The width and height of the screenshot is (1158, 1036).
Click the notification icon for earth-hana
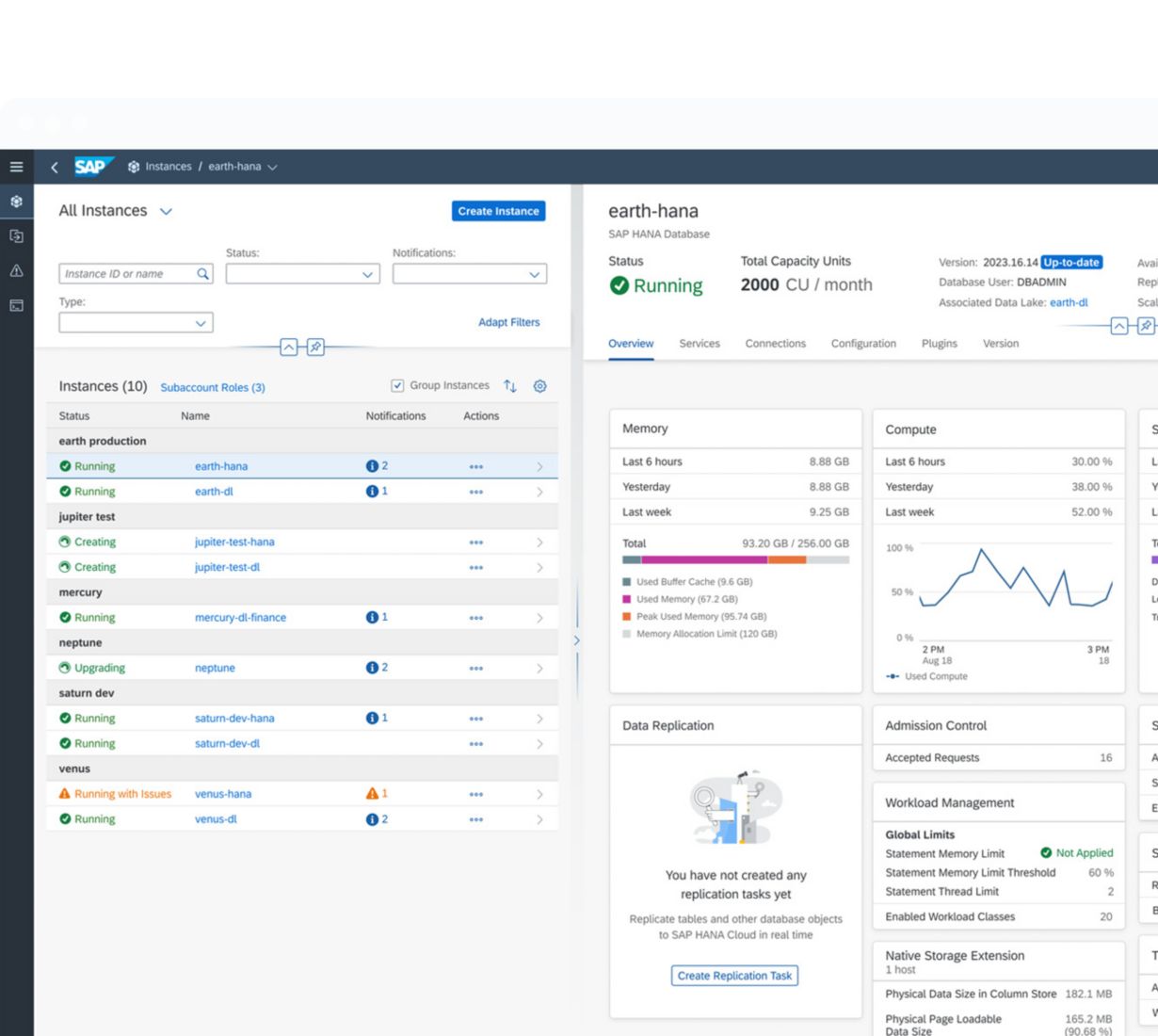pos(373,466)
